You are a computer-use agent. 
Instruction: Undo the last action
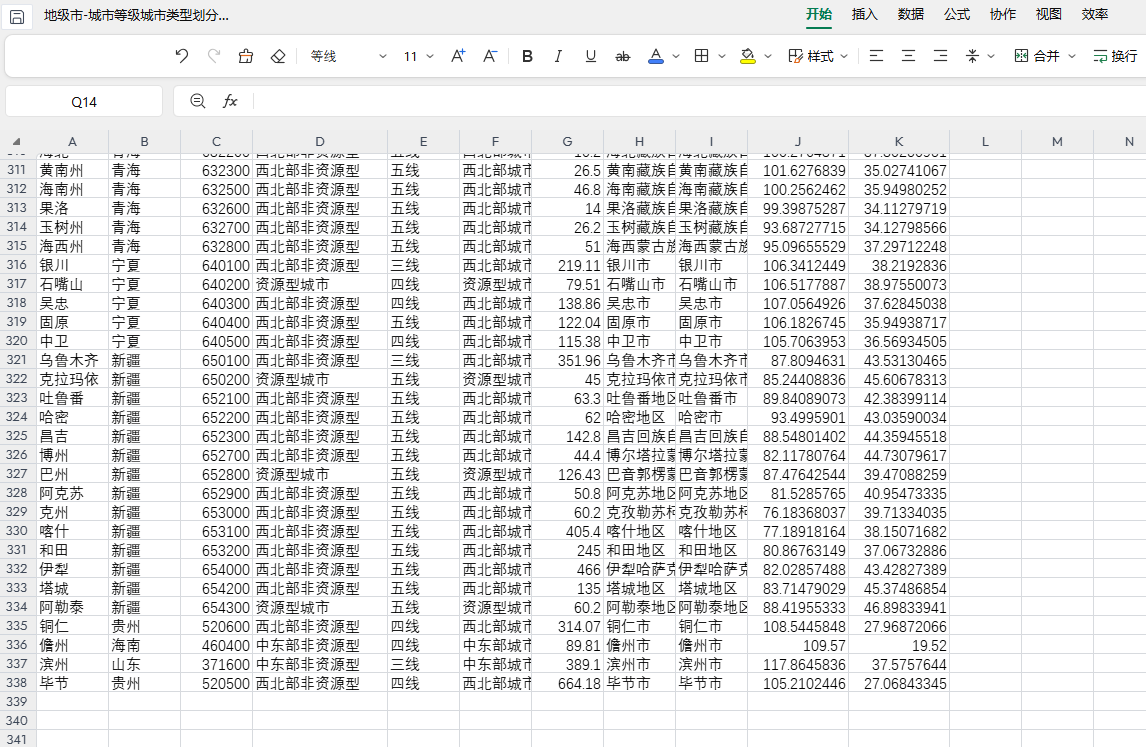point(182,56)
